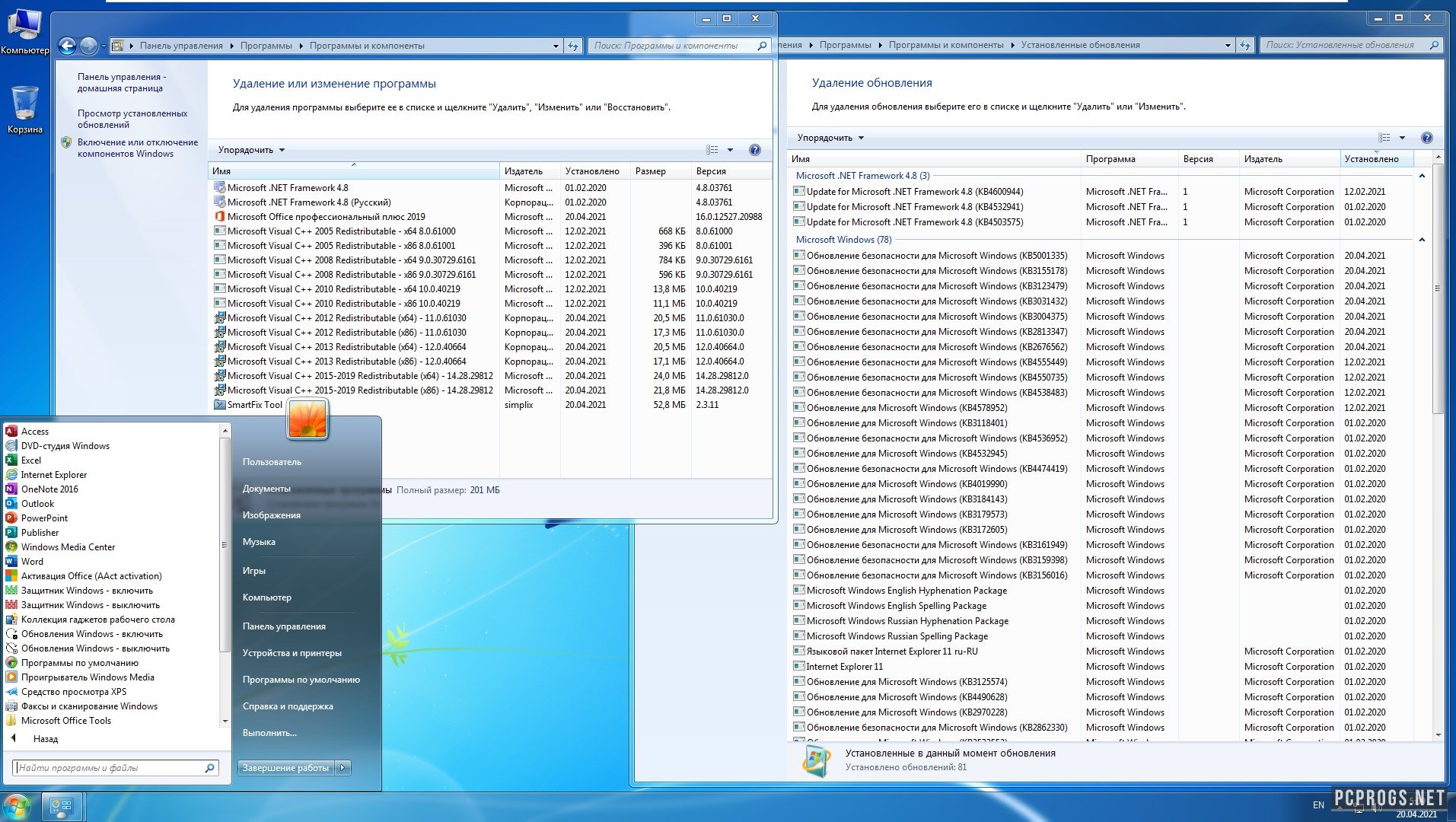The width and height of the screenshot is (1456, 822).
Task: Click Обновления Windows - включить entry
Action: click(91, 633)
